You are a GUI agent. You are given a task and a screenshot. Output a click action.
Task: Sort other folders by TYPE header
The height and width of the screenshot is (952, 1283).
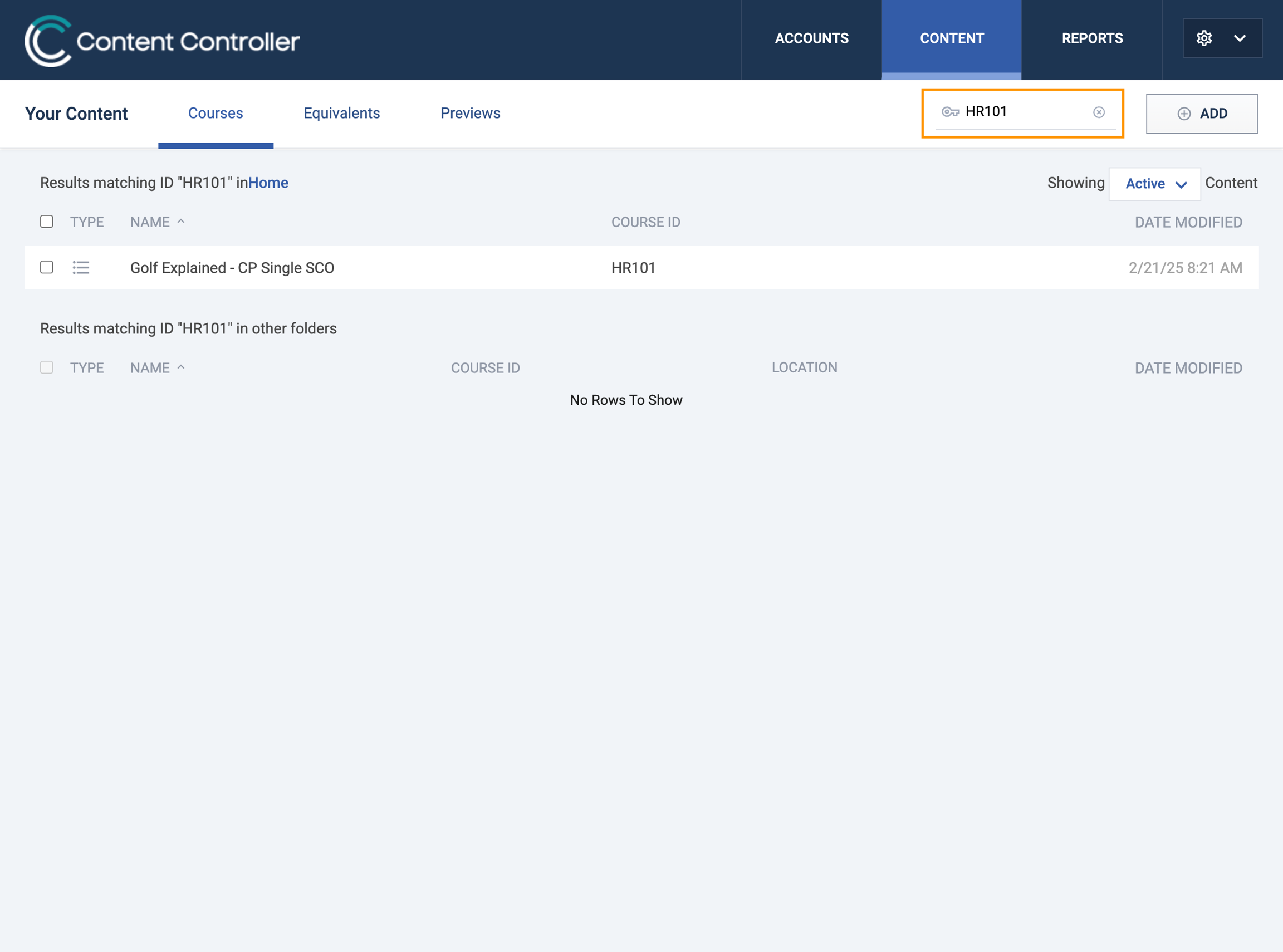point(87,367)
